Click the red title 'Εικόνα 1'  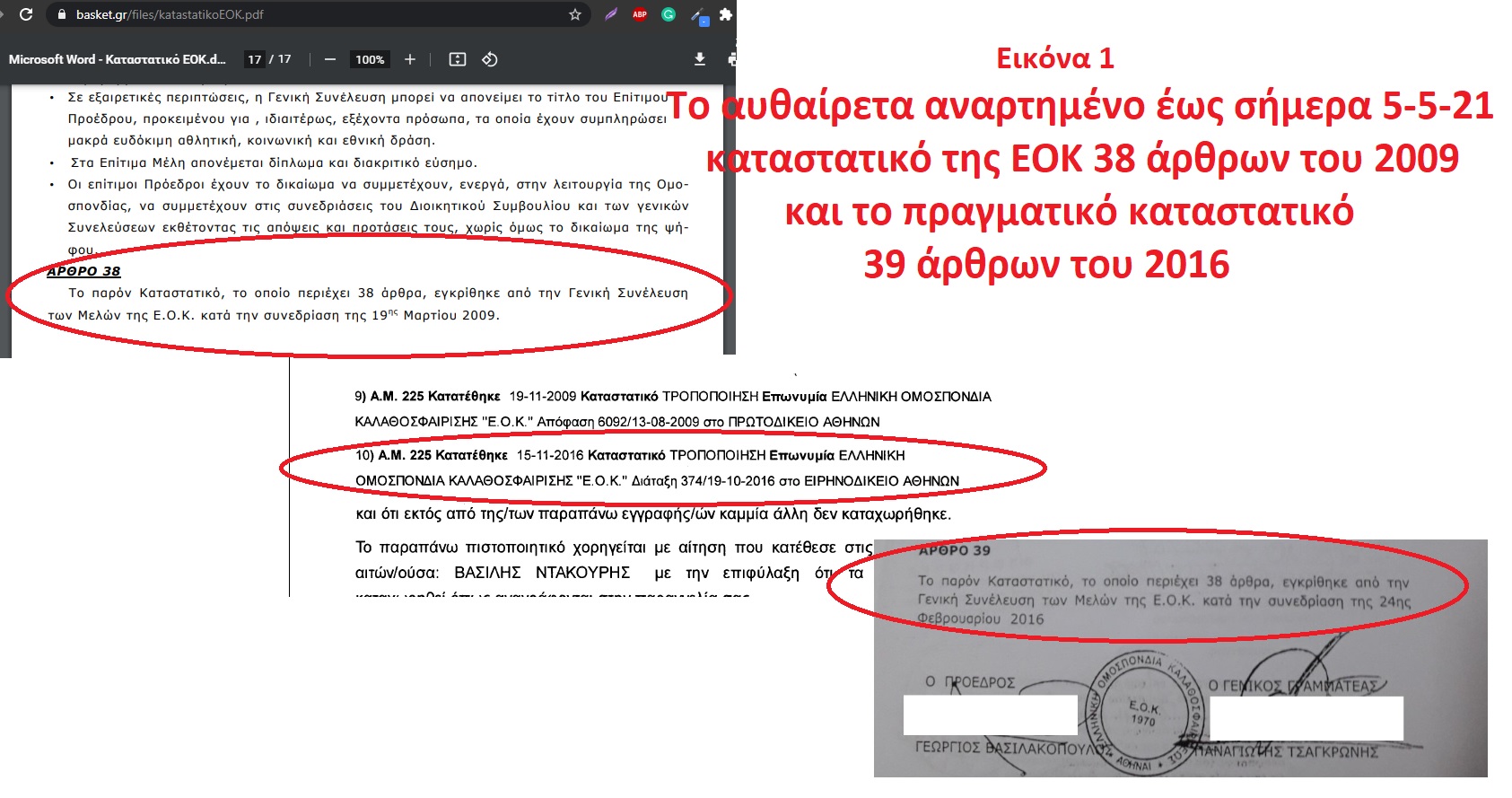[1055, 58]
